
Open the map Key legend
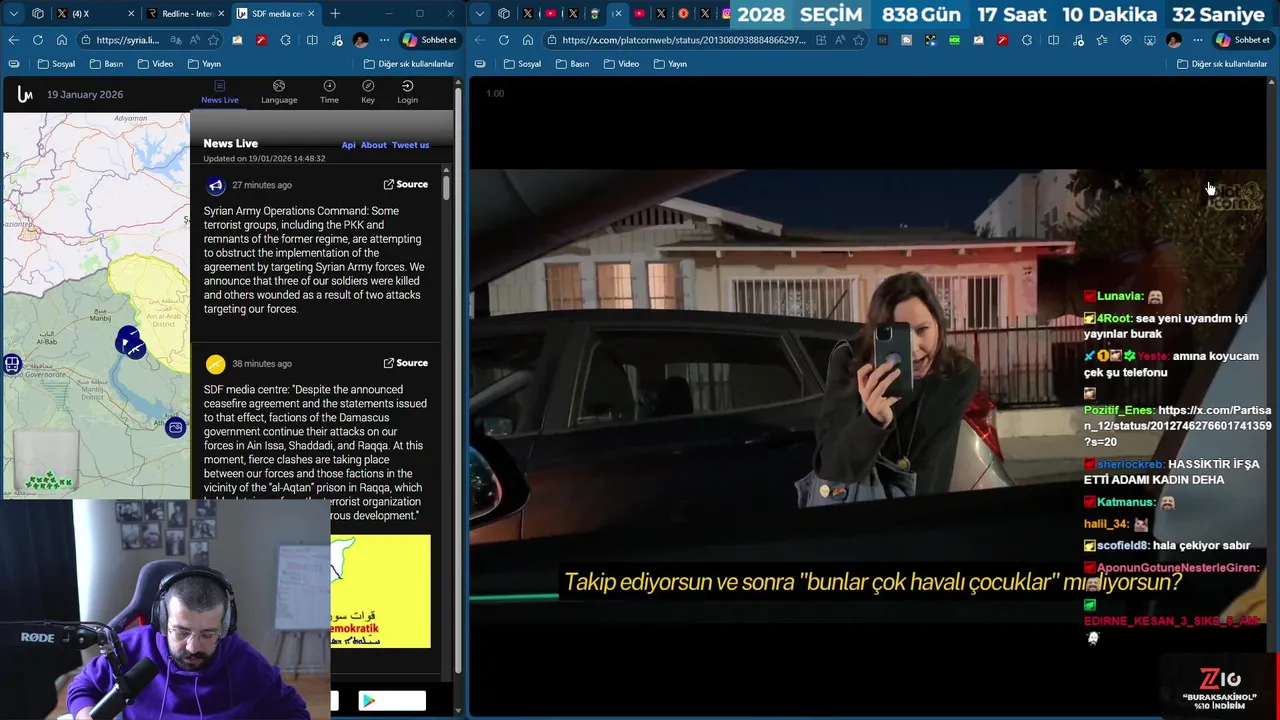pos(368,92)
